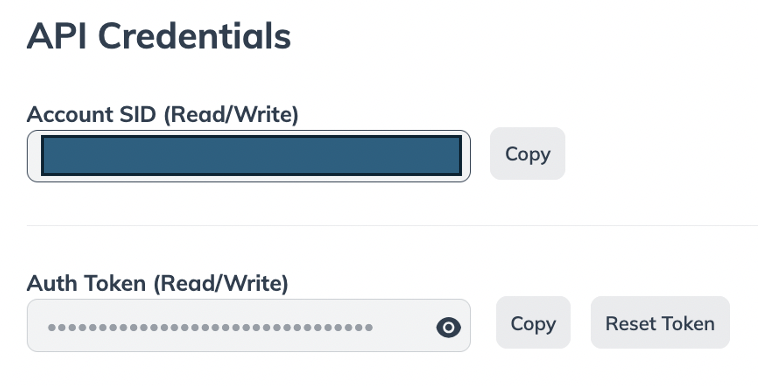Screen dimensions: 758x386
Task: Select the Auth Token (Read/Write) label
Action: pyautogui.click(x=158, y=283)
